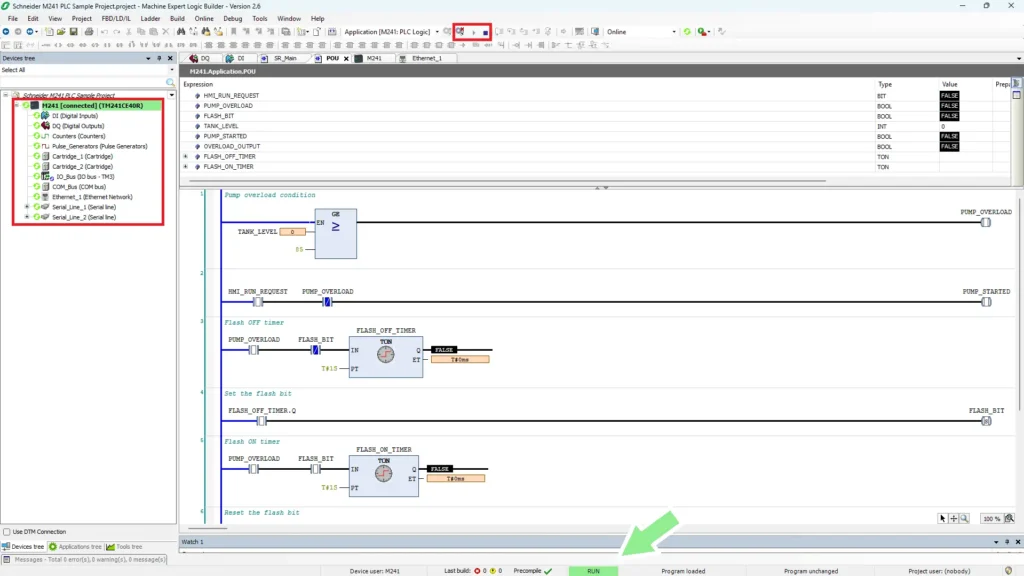
Task: Open the Application [M241: PLC Logic] dropdown
Action: (x=437, y=31)
